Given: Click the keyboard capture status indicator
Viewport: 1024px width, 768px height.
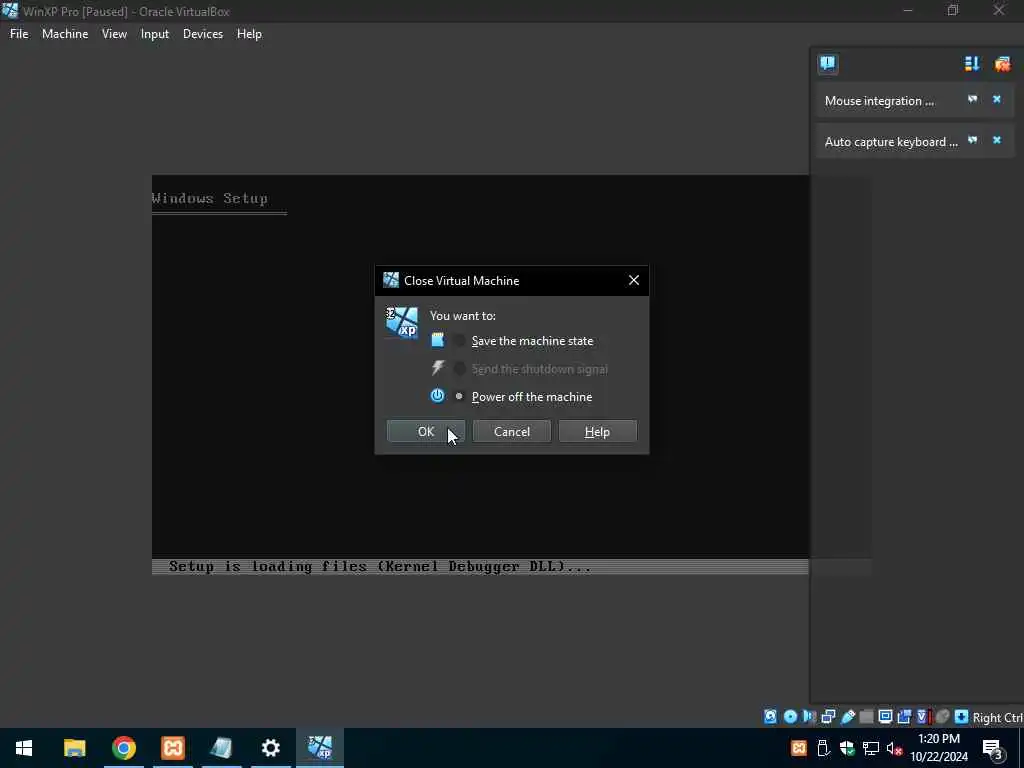Looking at the screenshot, I should point(961,716).
